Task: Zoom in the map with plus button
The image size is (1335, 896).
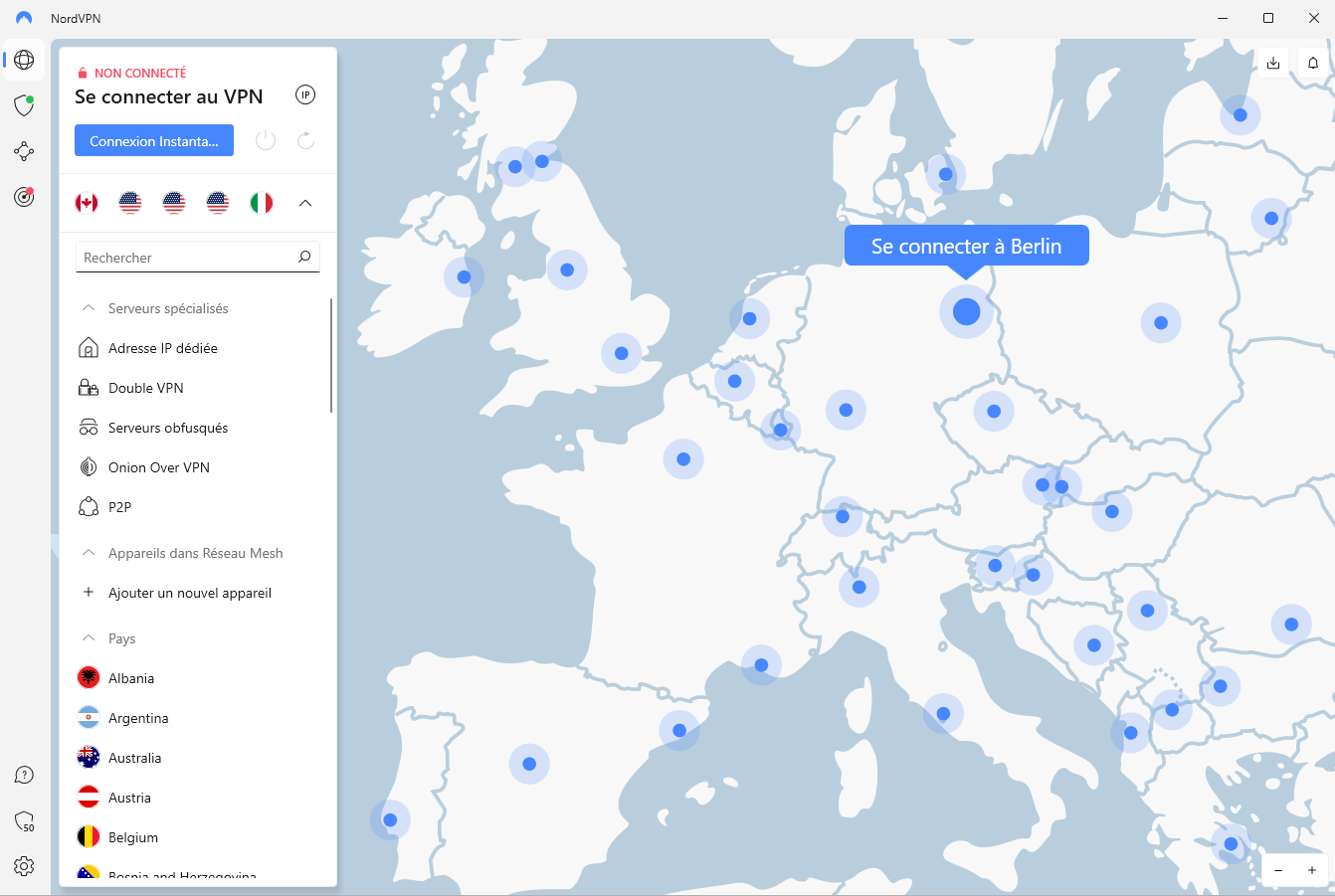Action: 1312,870
